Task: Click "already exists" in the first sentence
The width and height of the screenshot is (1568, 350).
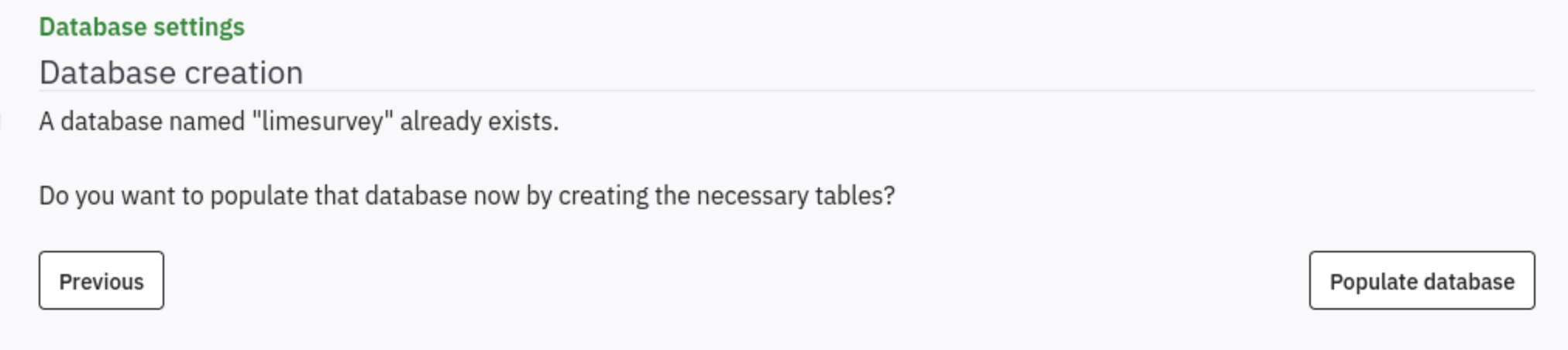Action: point(479,122)
